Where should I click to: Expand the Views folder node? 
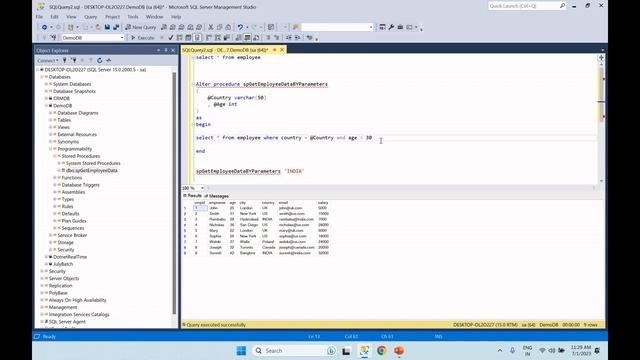[50, 127]
